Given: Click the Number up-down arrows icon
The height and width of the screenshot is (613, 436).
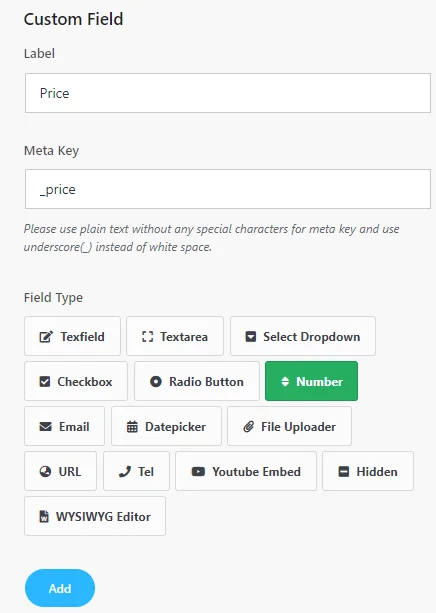Looking at the screenshot, I should 285,382.
